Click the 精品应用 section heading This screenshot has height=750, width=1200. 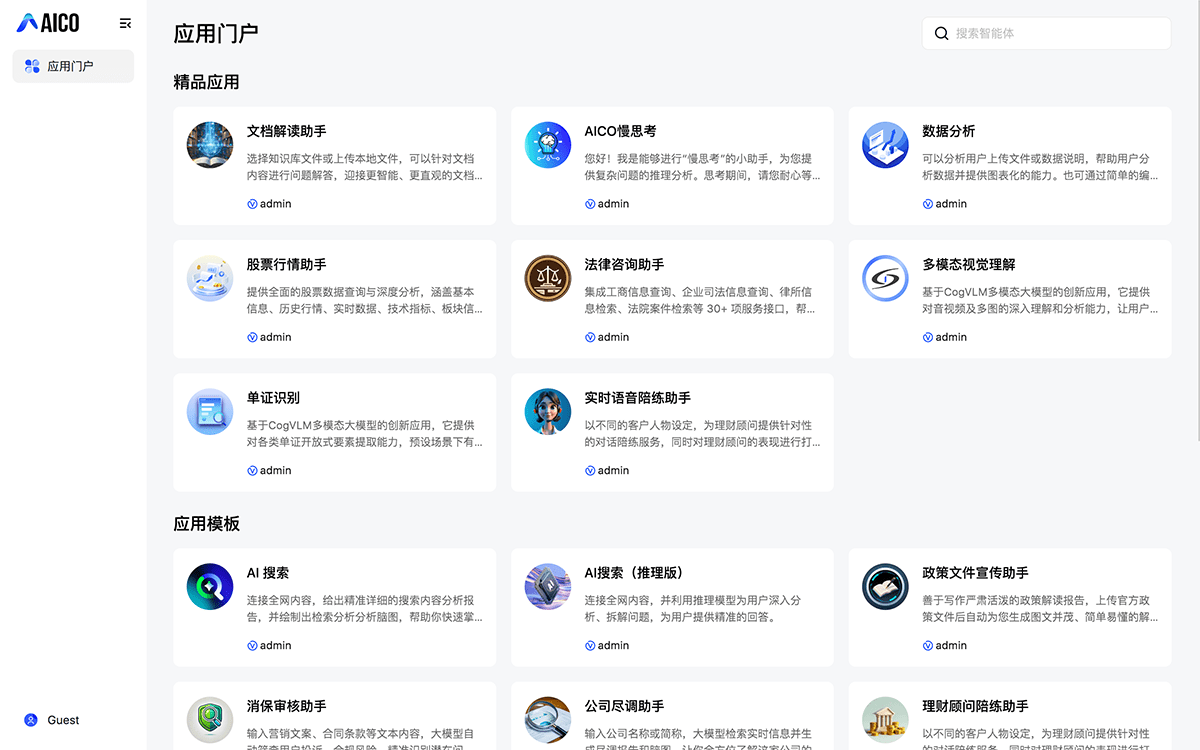pyautogui.click(x=206, y=82)
